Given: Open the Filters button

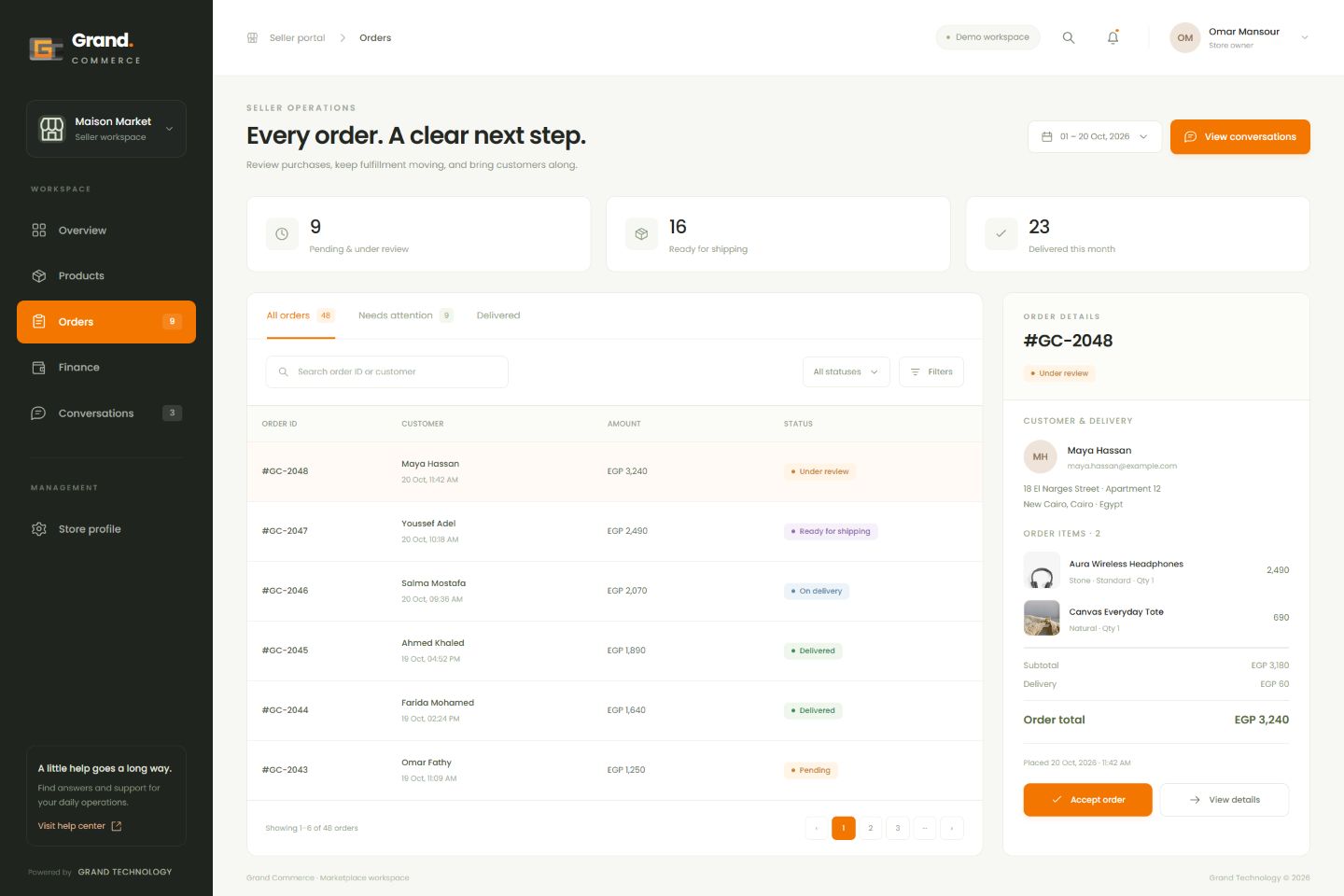Looking at the screenshot, I should (x=931, y=372).
